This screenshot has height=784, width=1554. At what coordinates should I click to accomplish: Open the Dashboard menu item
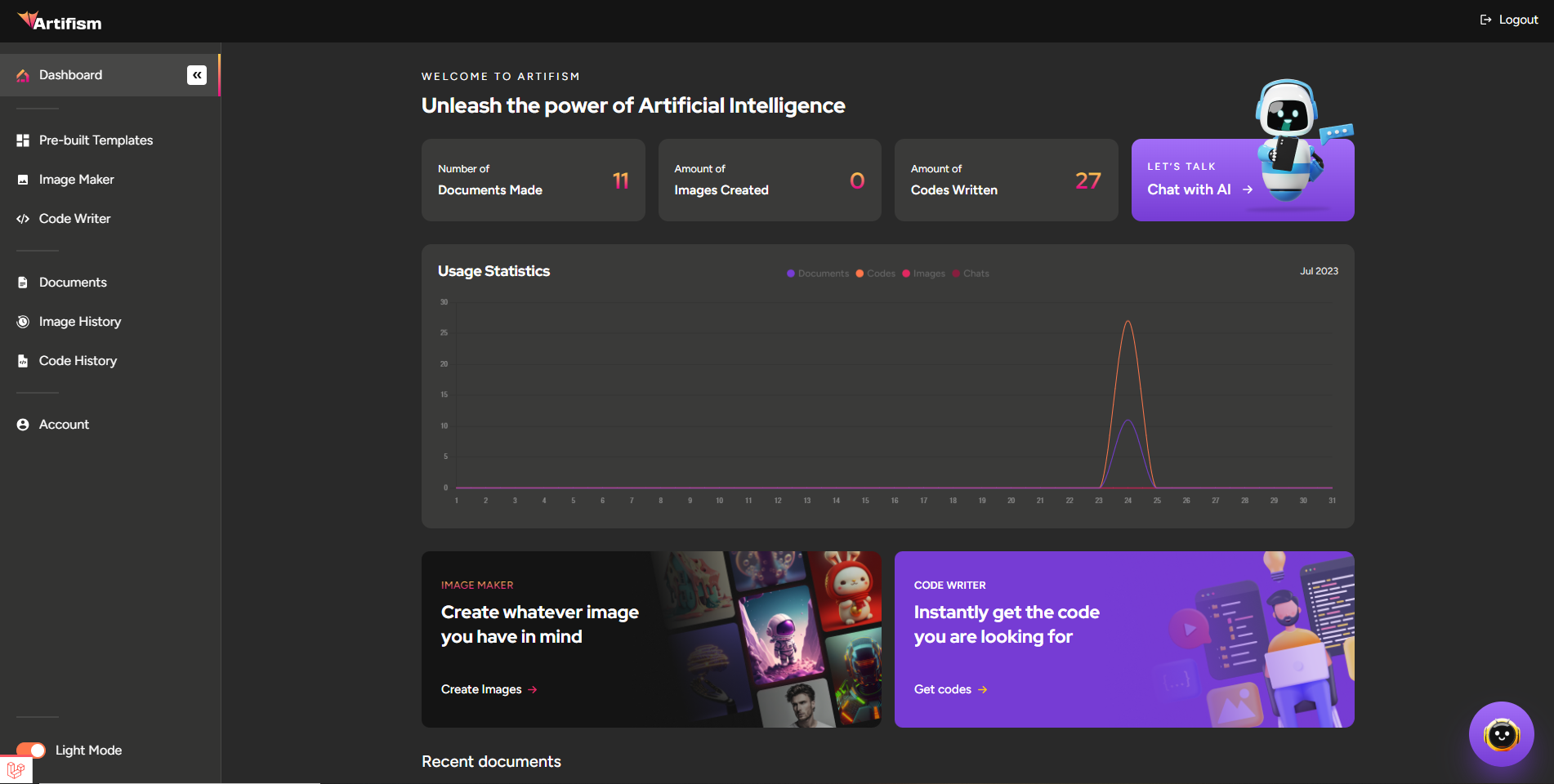coord(71,75)
